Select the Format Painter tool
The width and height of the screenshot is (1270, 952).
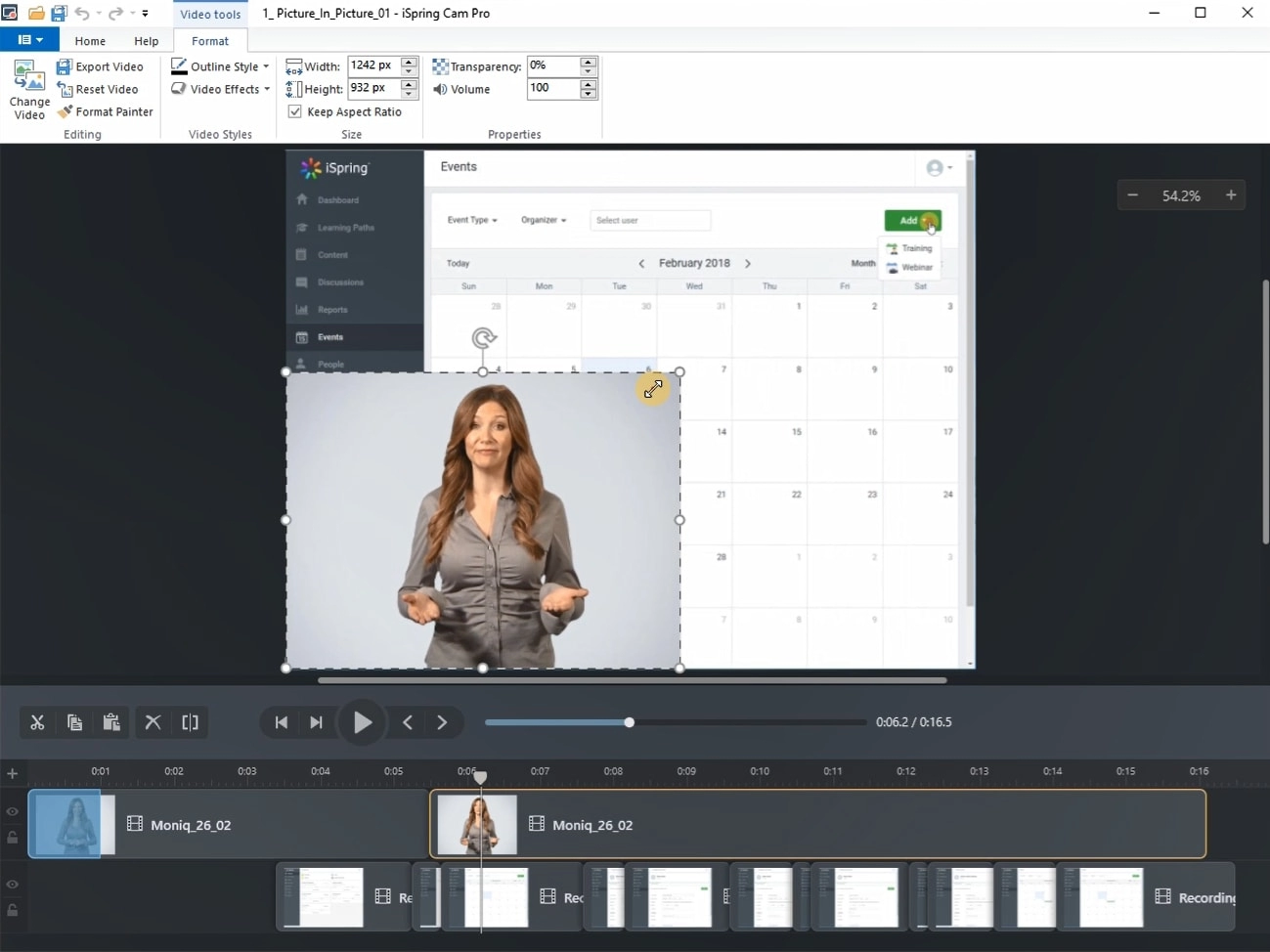[x=105, y=111]
